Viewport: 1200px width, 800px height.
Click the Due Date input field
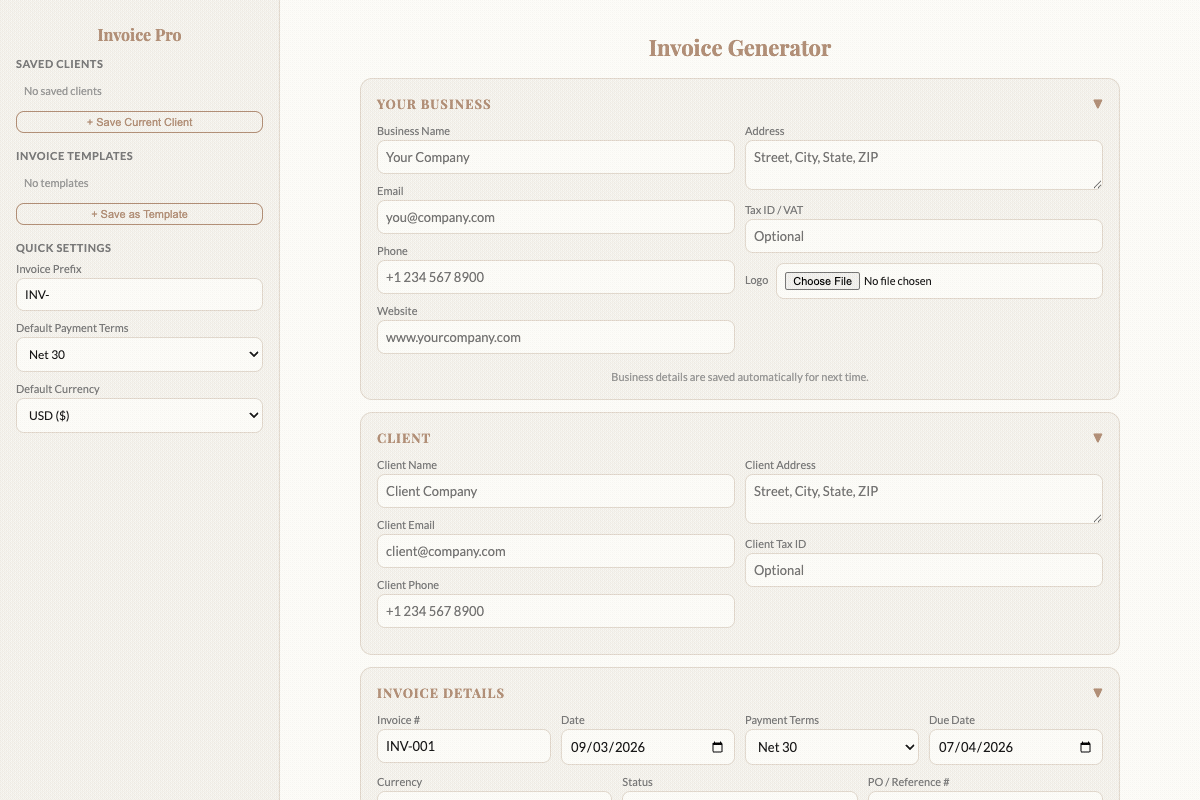pos(1015,747)
